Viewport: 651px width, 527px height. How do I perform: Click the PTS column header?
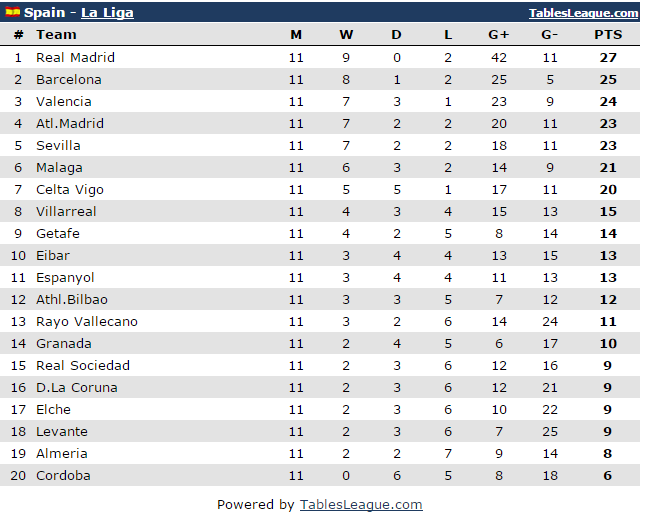click(607, 35)
